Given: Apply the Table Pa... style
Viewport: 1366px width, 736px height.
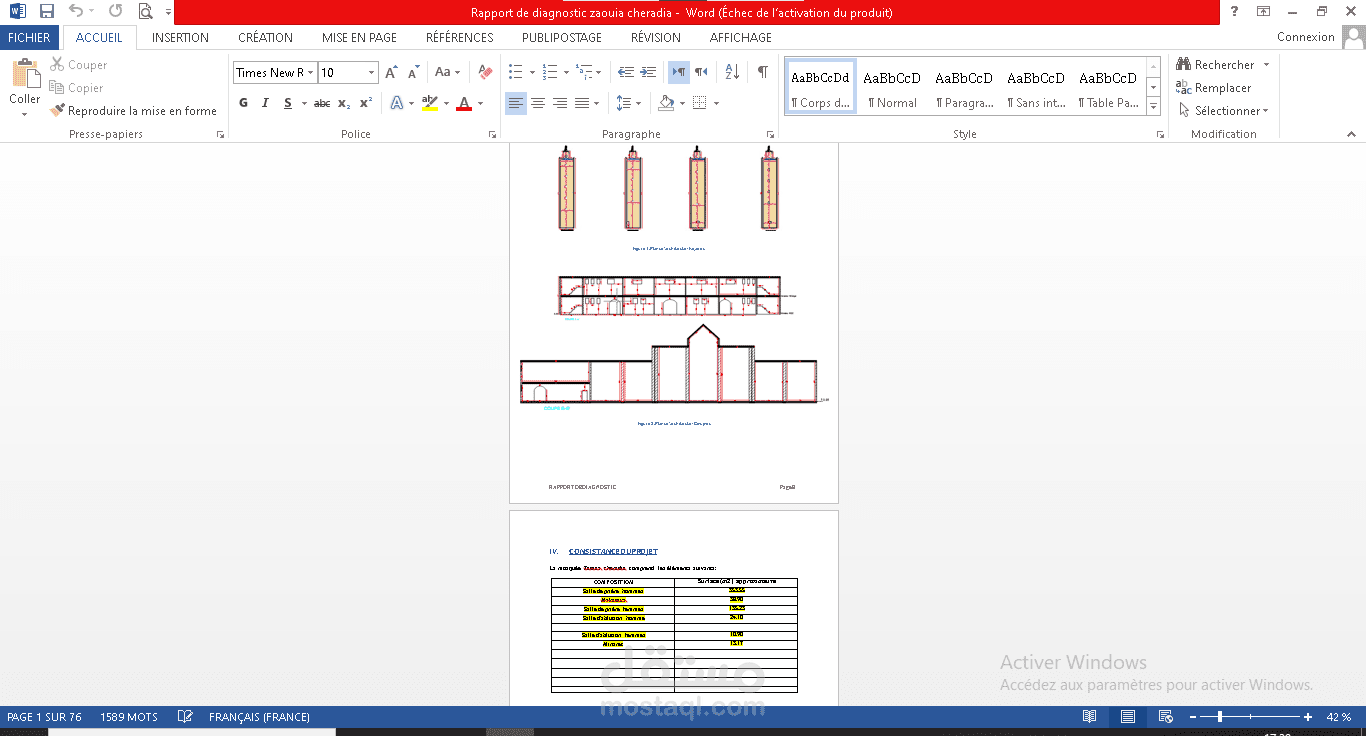Looking at the screenshot, I should coord(1108,88).
